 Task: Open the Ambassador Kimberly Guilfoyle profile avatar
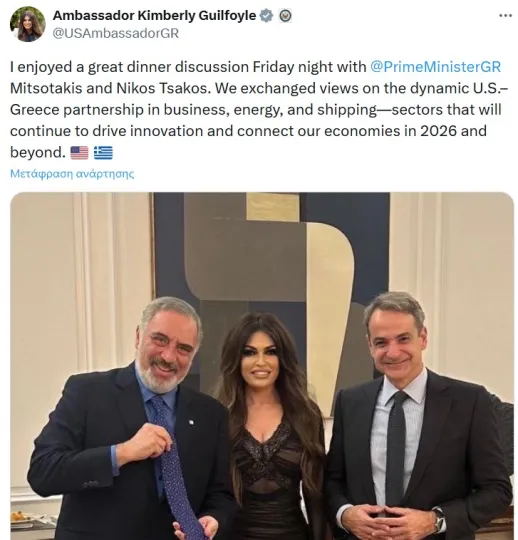[x=28, y=24]
